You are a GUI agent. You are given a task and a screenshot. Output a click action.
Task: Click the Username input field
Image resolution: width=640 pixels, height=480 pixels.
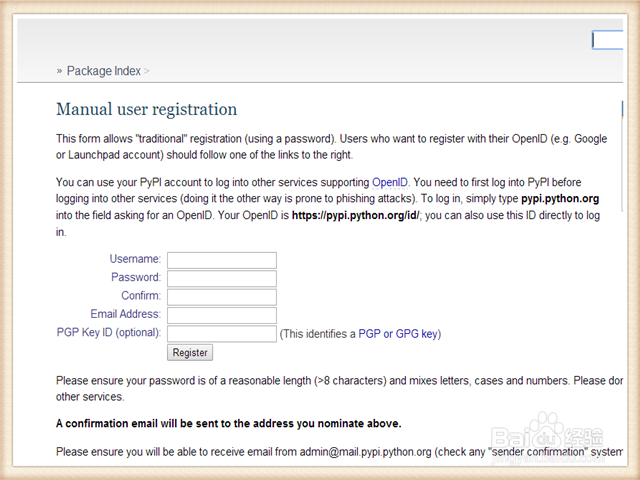[x=222, y=260]
